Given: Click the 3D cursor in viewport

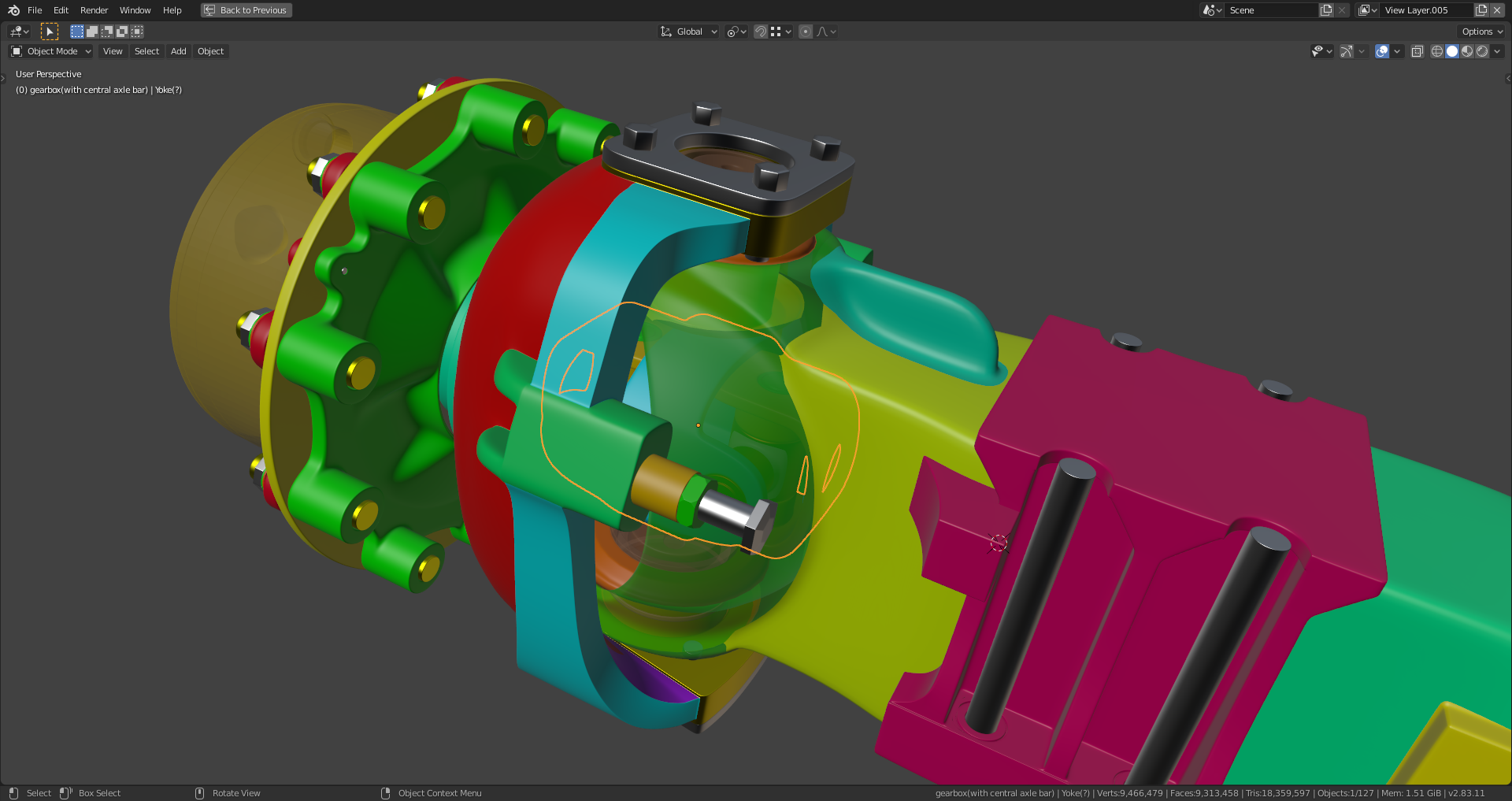Looking at the screenshot, I should (999, 543).
